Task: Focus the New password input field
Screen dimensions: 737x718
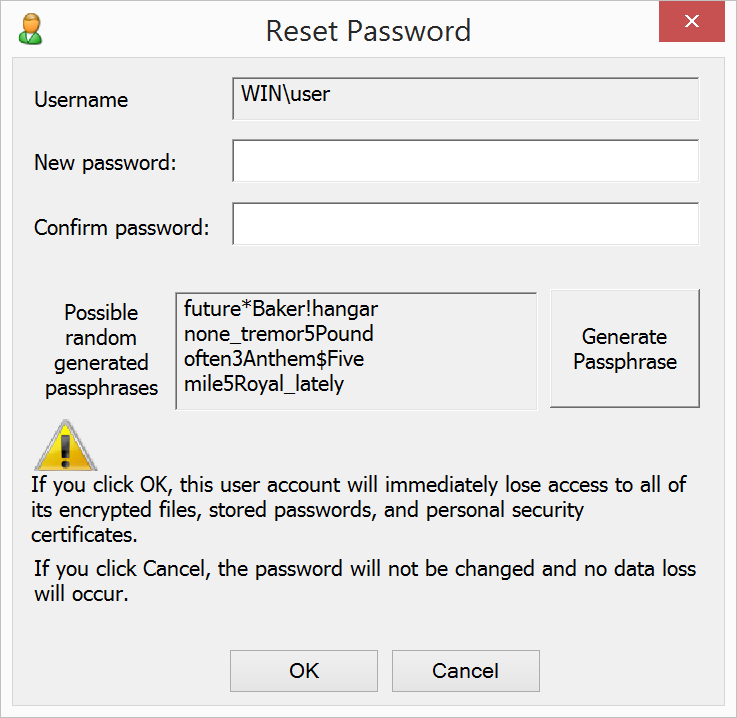Action: (465, 161)
